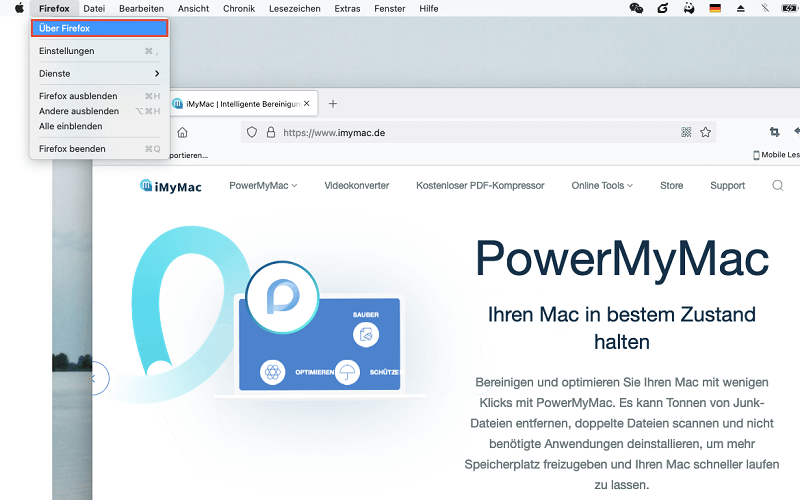The height and width of the screenshot is (500, 800).
Task: Expand the PowerMyMac dropdown in site navigation
Action: click(263, 186)
